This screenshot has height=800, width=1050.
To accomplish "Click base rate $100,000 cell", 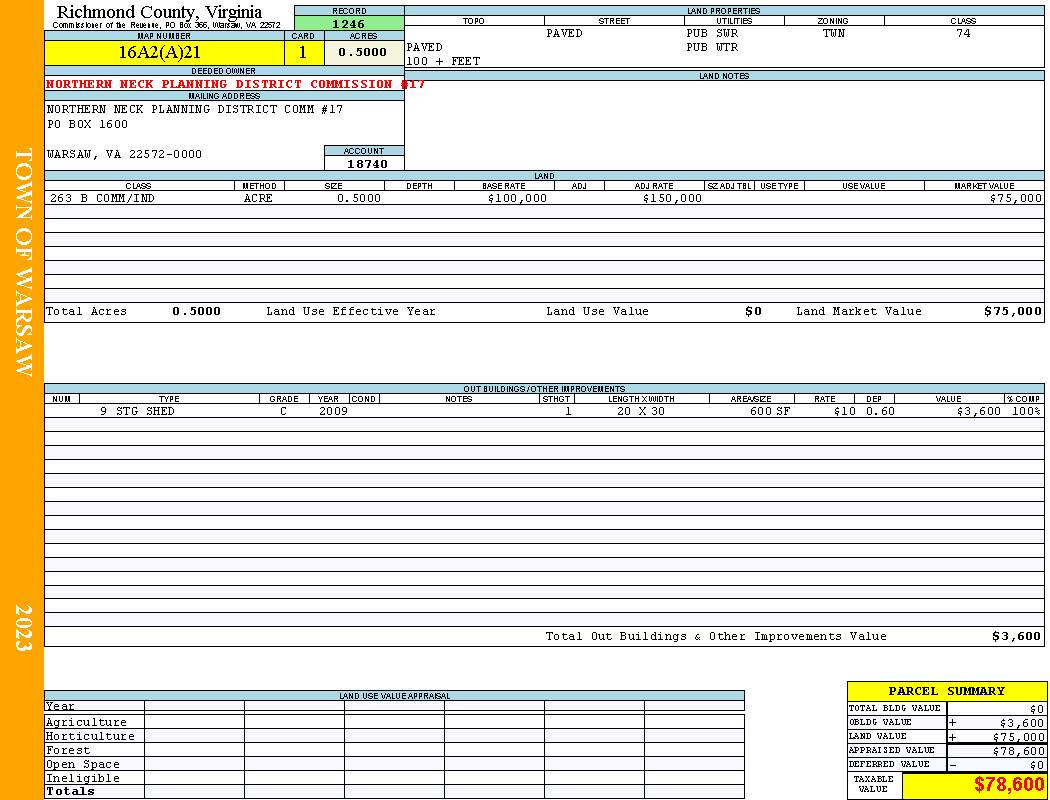I will [x=517, y=198].
